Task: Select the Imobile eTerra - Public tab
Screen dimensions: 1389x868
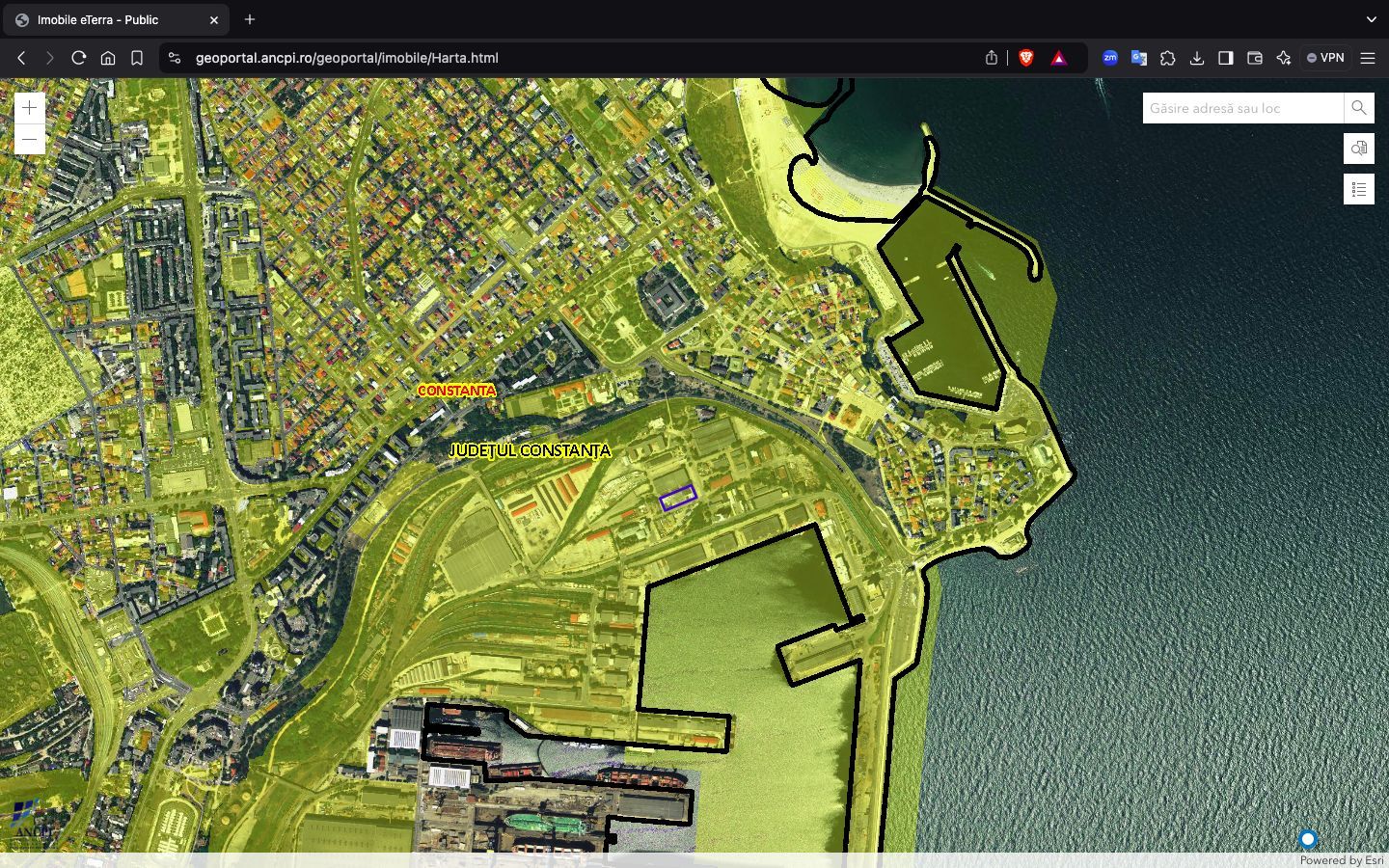Action: pyautogui.click(x=106, y=19)
